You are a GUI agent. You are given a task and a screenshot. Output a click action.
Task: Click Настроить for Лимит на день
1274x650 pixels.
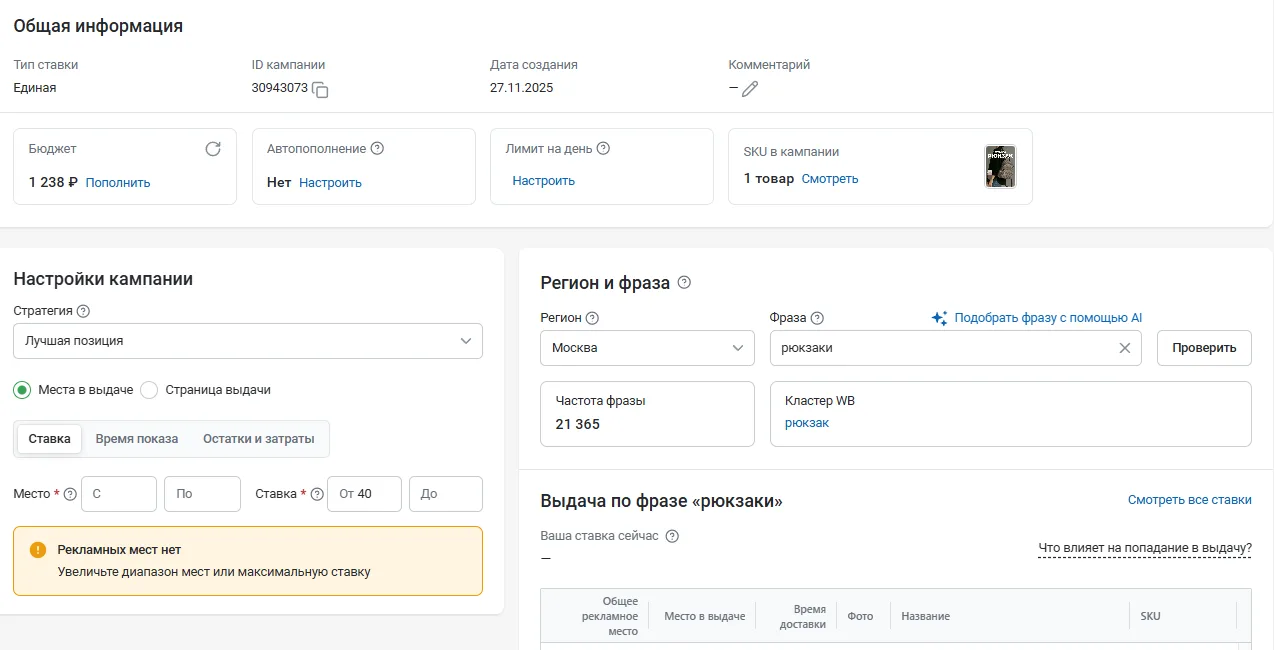543,181
